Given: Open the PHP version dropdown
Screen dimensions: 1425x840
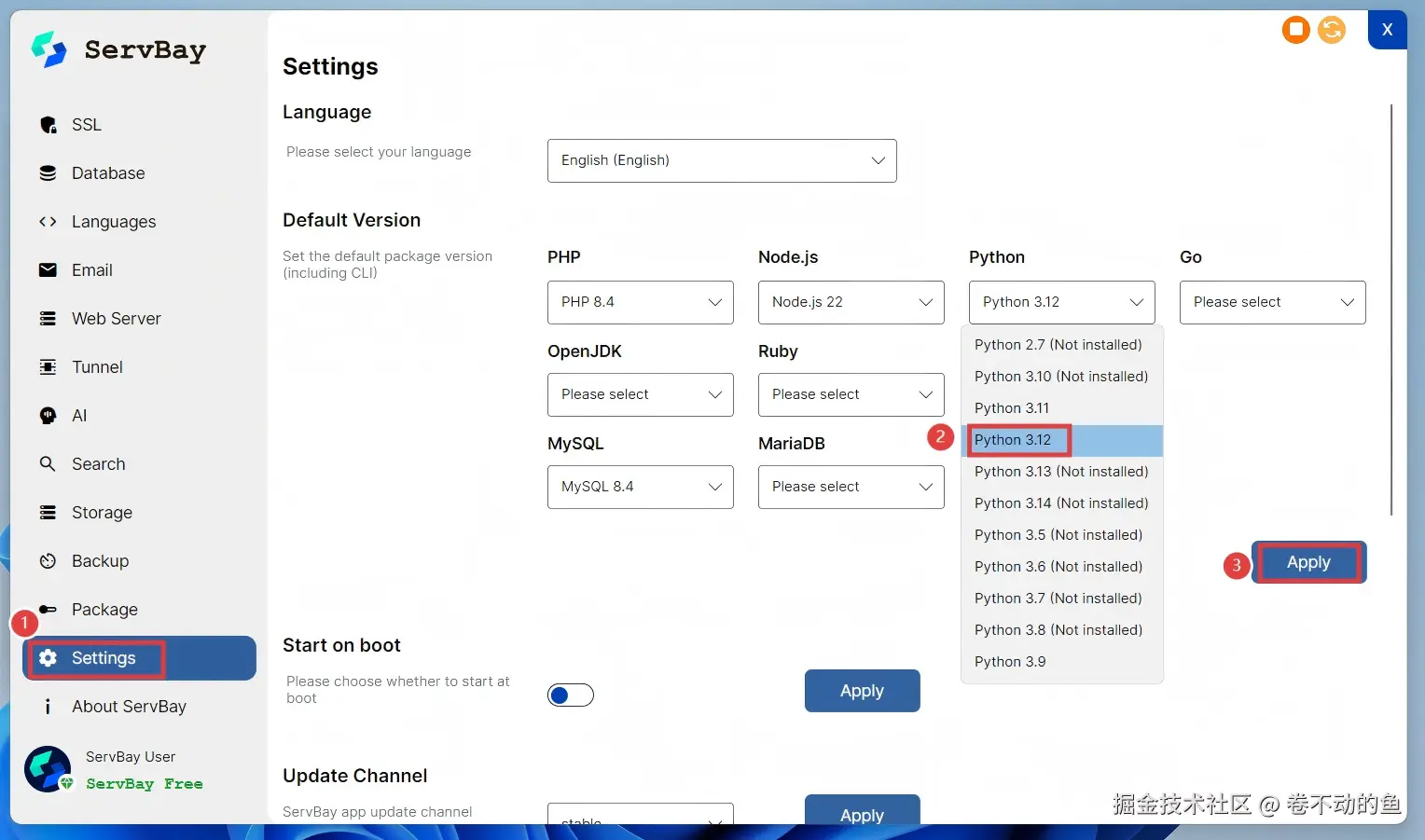Looking at the screenshot, I should [x=641, y=302].
